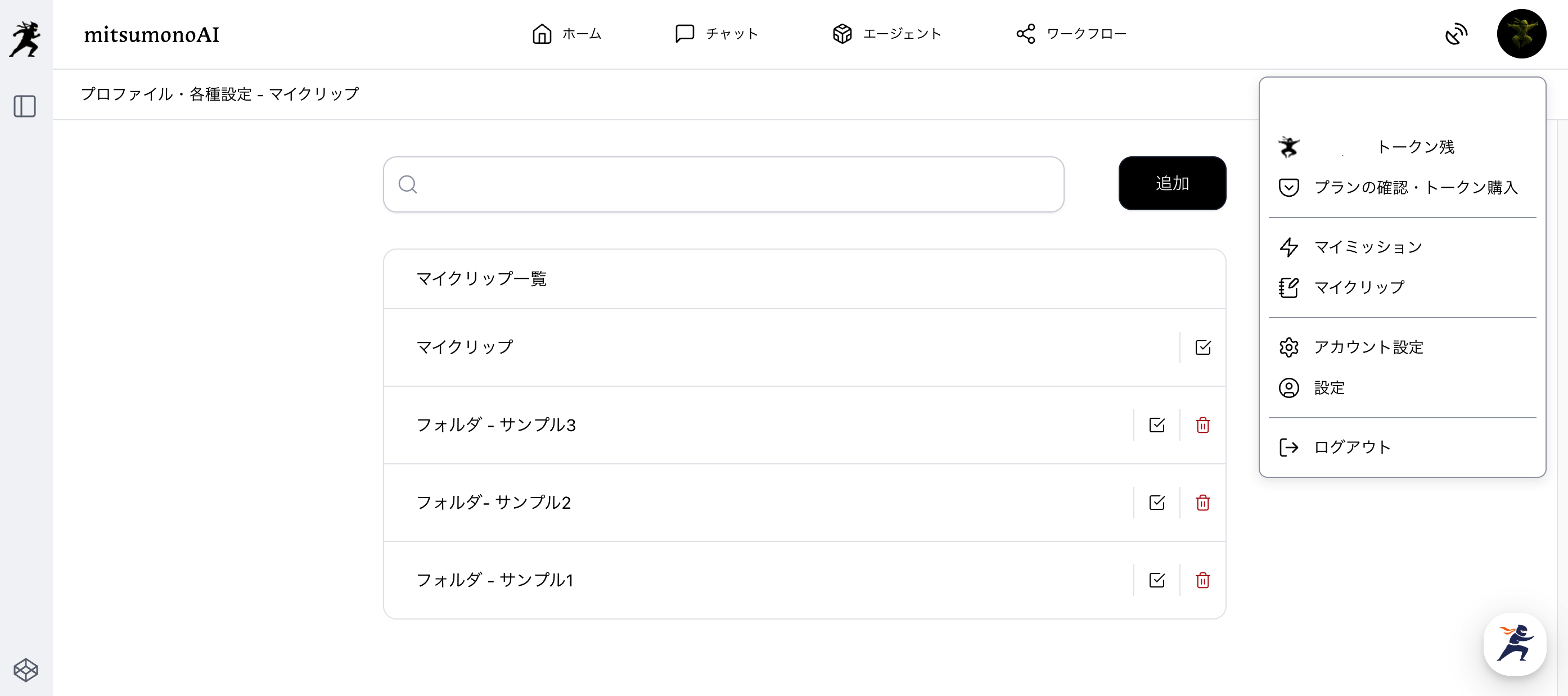The image size is (1568, 696).
Task: Edit the マイクリップ entry
Action: (x=1202, y=347)
